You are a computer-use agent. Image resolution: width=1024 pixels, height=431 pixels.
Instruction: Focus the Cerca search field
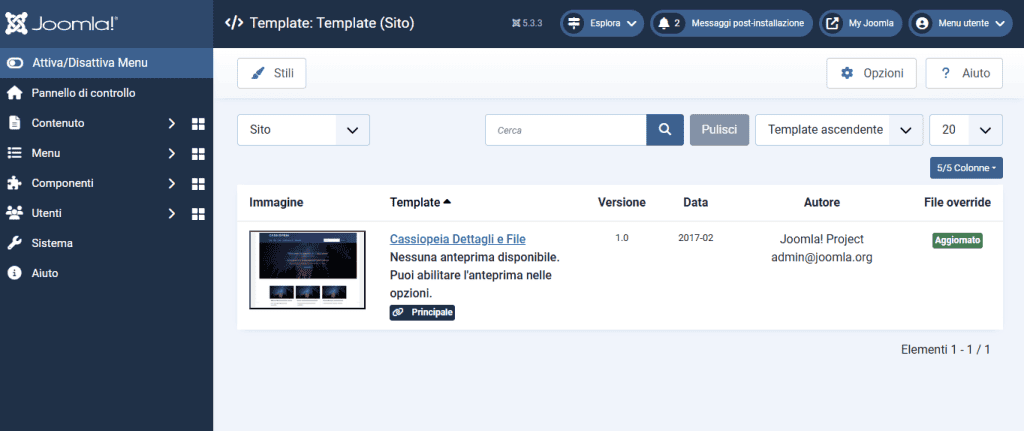pos(566,130)
